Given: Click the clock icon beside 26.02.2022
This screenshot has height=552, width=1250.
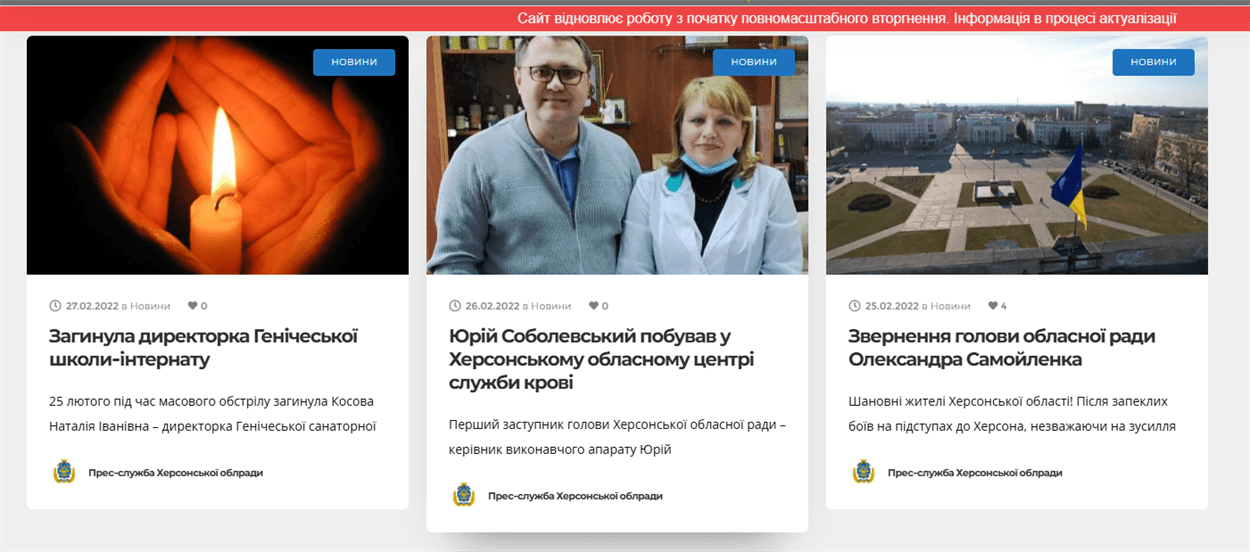Looking at the screenshot, I should coord(455,306).
